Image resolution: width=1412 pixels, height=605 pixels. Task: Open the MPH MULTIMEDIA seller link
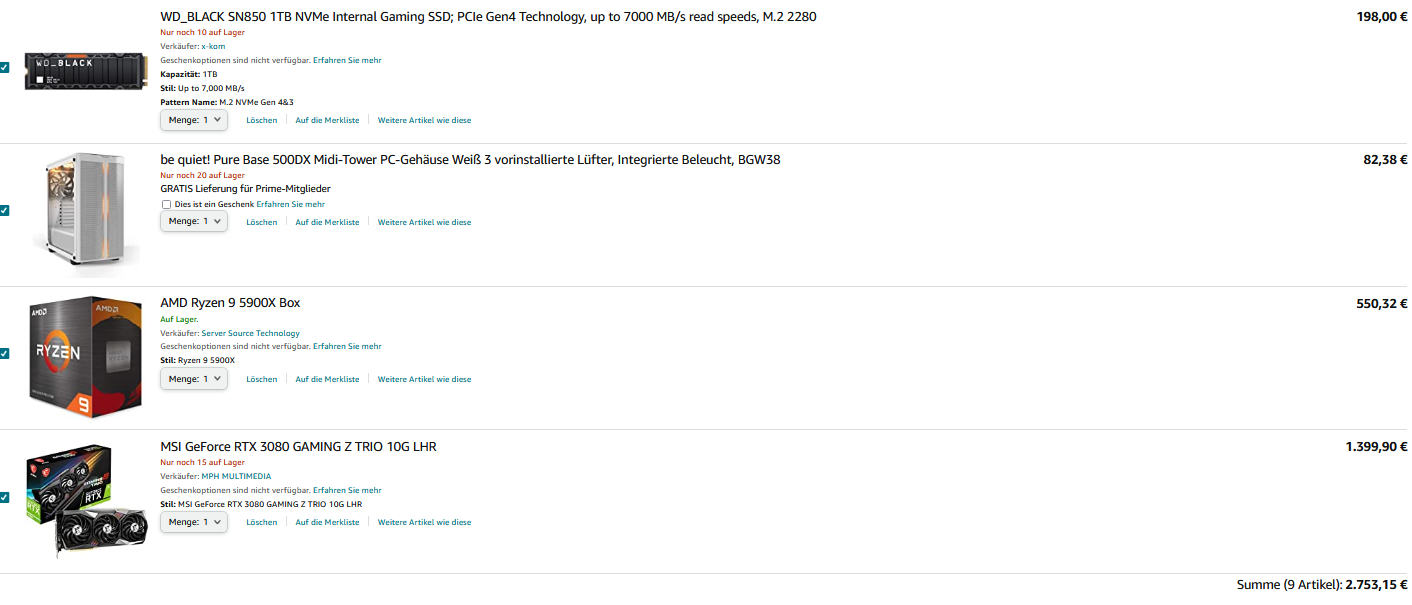tap(236, 476)
